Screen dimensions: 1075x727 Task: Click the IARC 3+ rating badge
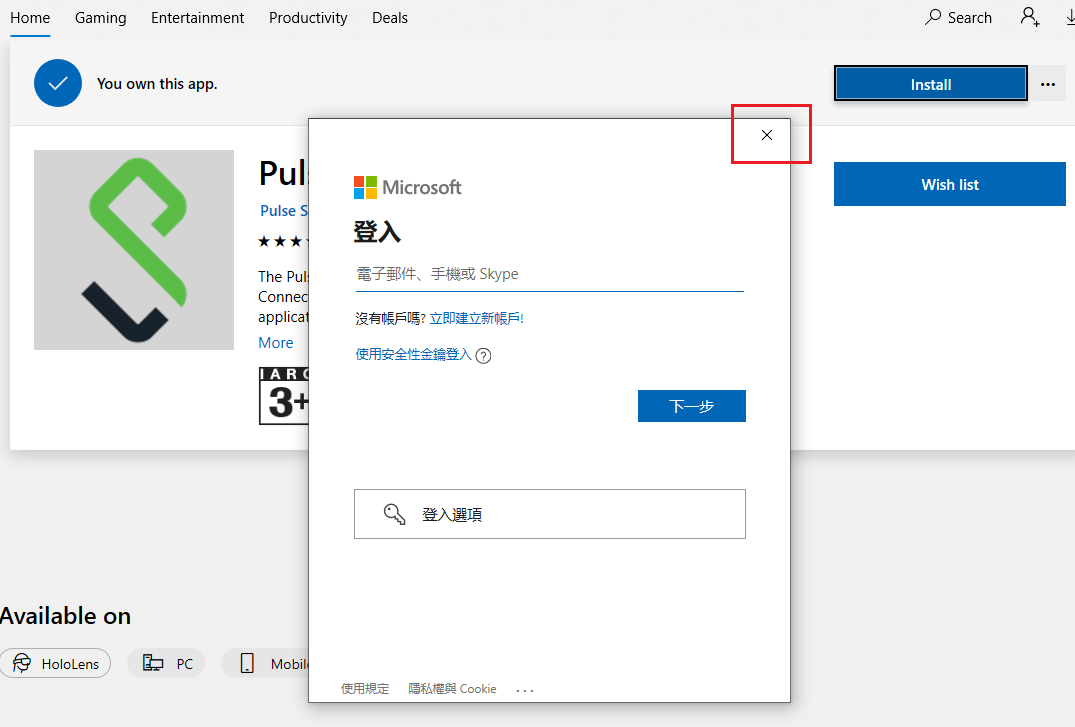click(x=284, y=396)
